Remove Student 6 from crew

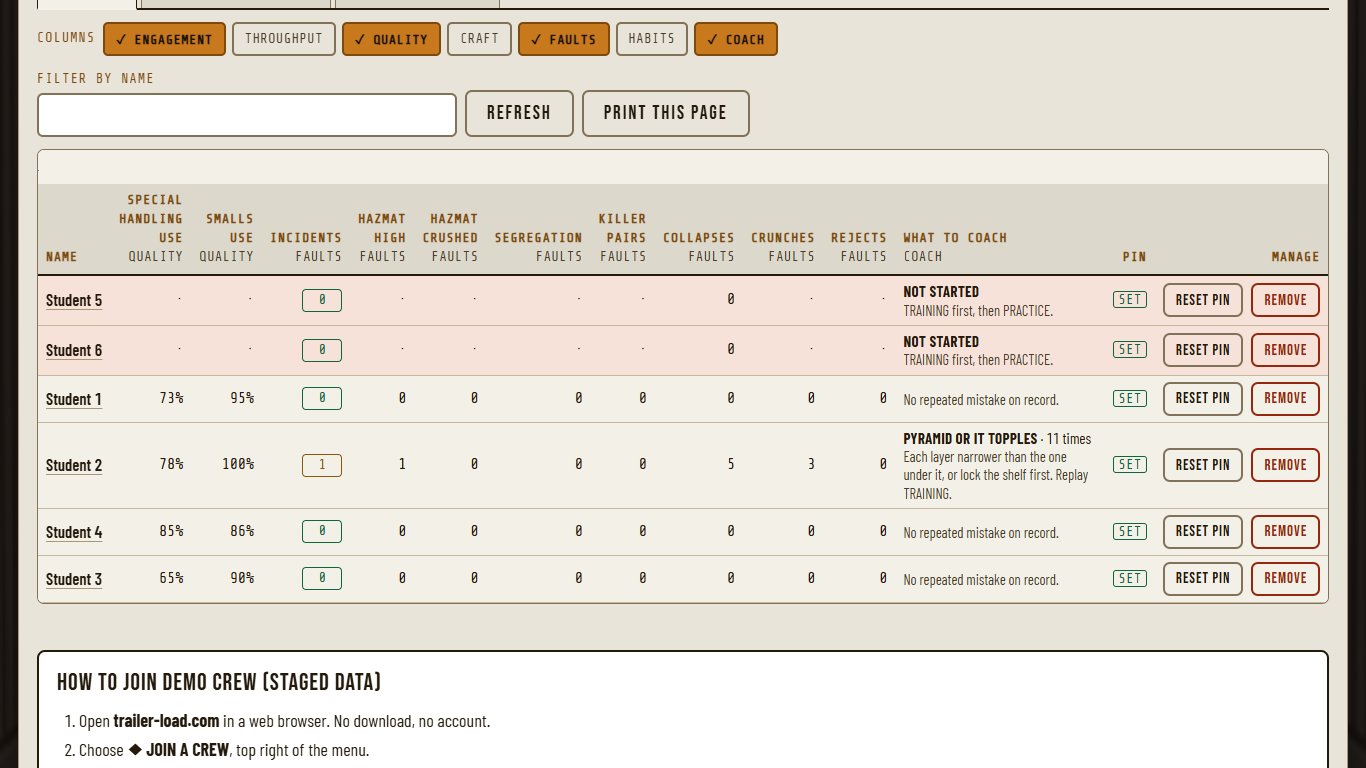pos(1285,350)
